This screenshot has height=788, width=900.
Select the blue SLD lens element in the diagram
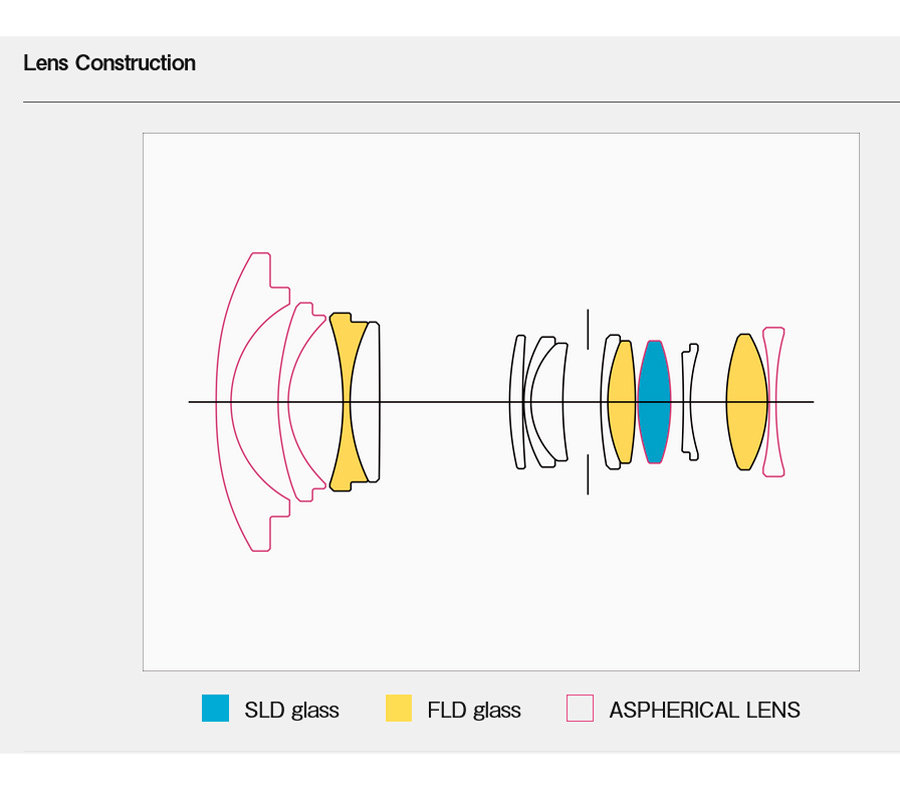(654, 401)
